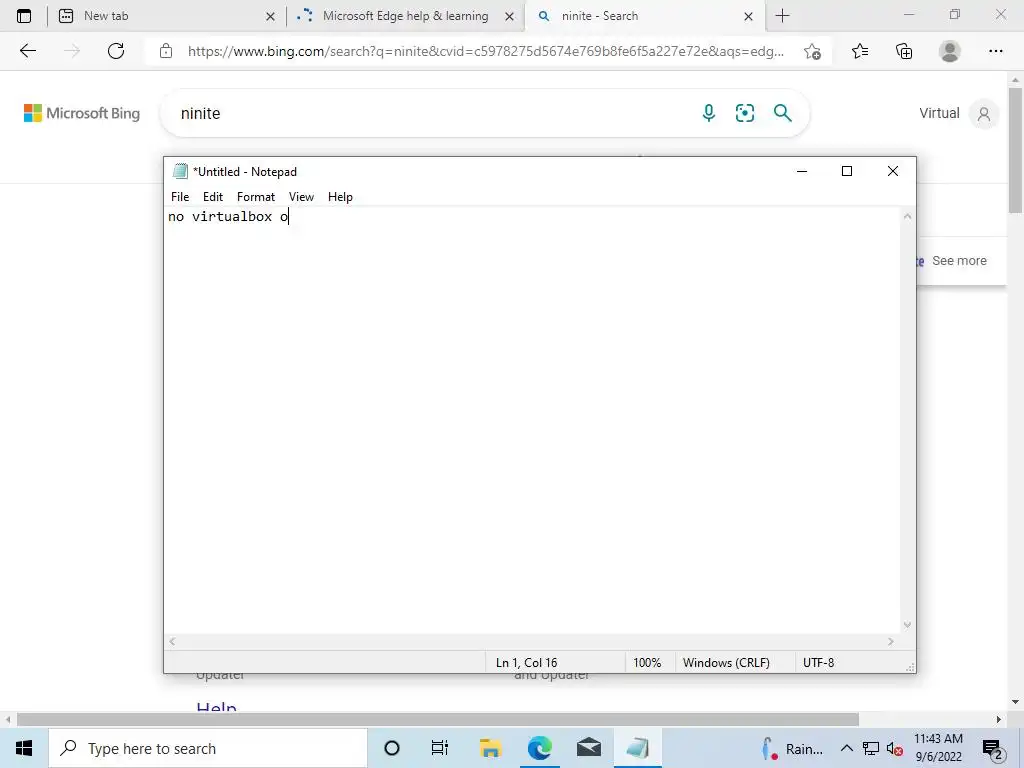View site information lock icon
The width and height of the screenshot is (1024, 768).
(x=166, y=51)
